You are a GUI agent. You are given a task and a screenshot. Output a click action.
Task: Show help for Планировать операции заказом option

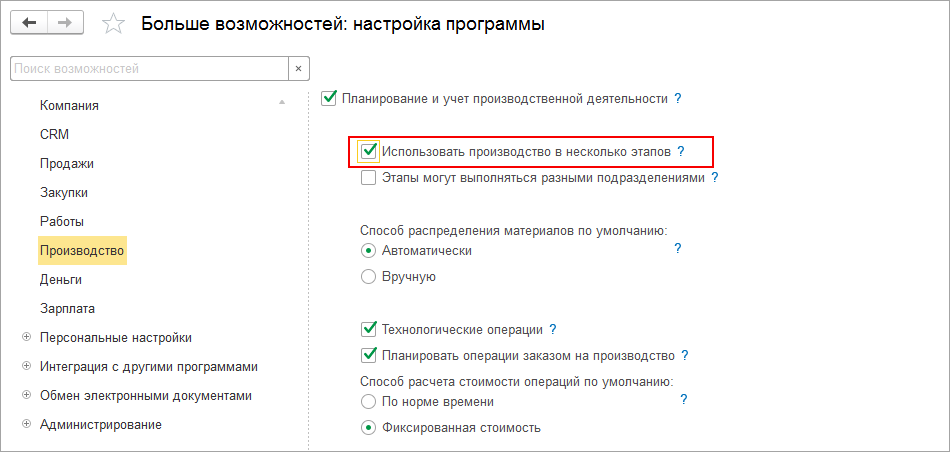pyautogui.click(x=685, y=355)
